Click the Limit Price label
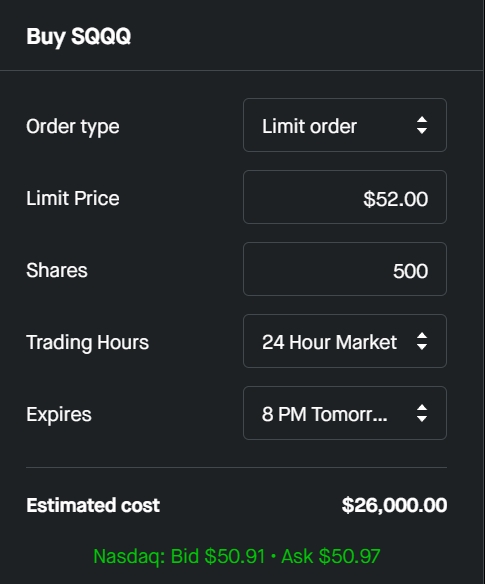This screenshot has width=485, height=584. 73,198
